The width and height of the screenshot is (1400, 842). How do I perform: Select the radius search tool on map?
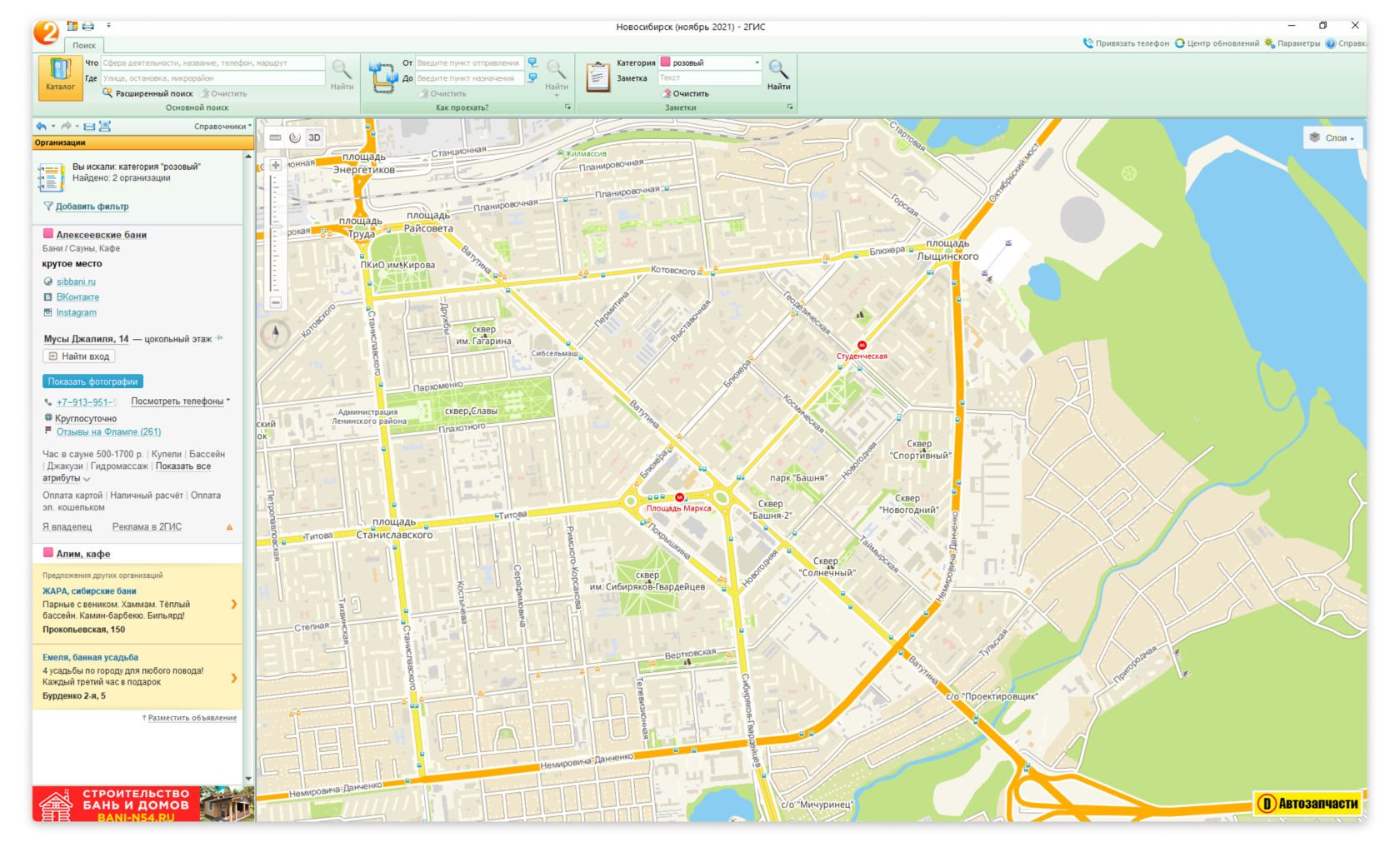tap(295, 137)
